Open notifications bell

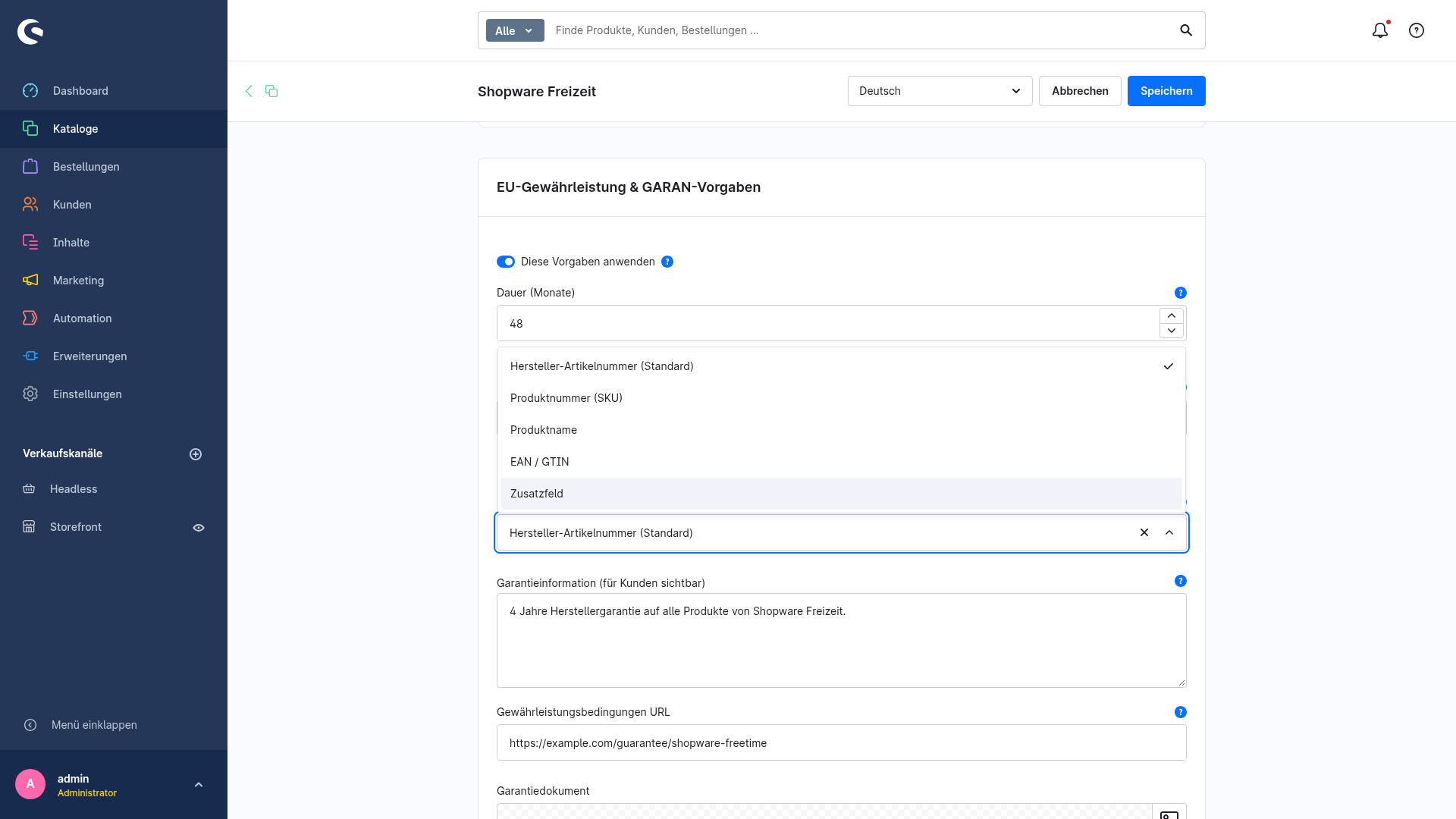[x=1380, y=30]
